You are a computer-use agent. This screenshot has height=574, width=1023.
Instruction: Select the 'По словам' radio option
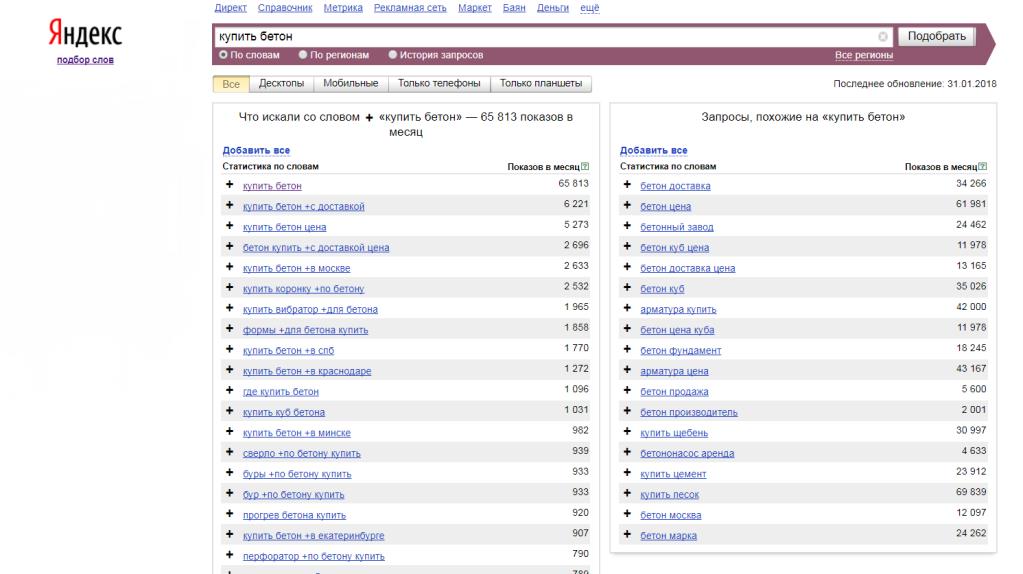click(223, 55)
